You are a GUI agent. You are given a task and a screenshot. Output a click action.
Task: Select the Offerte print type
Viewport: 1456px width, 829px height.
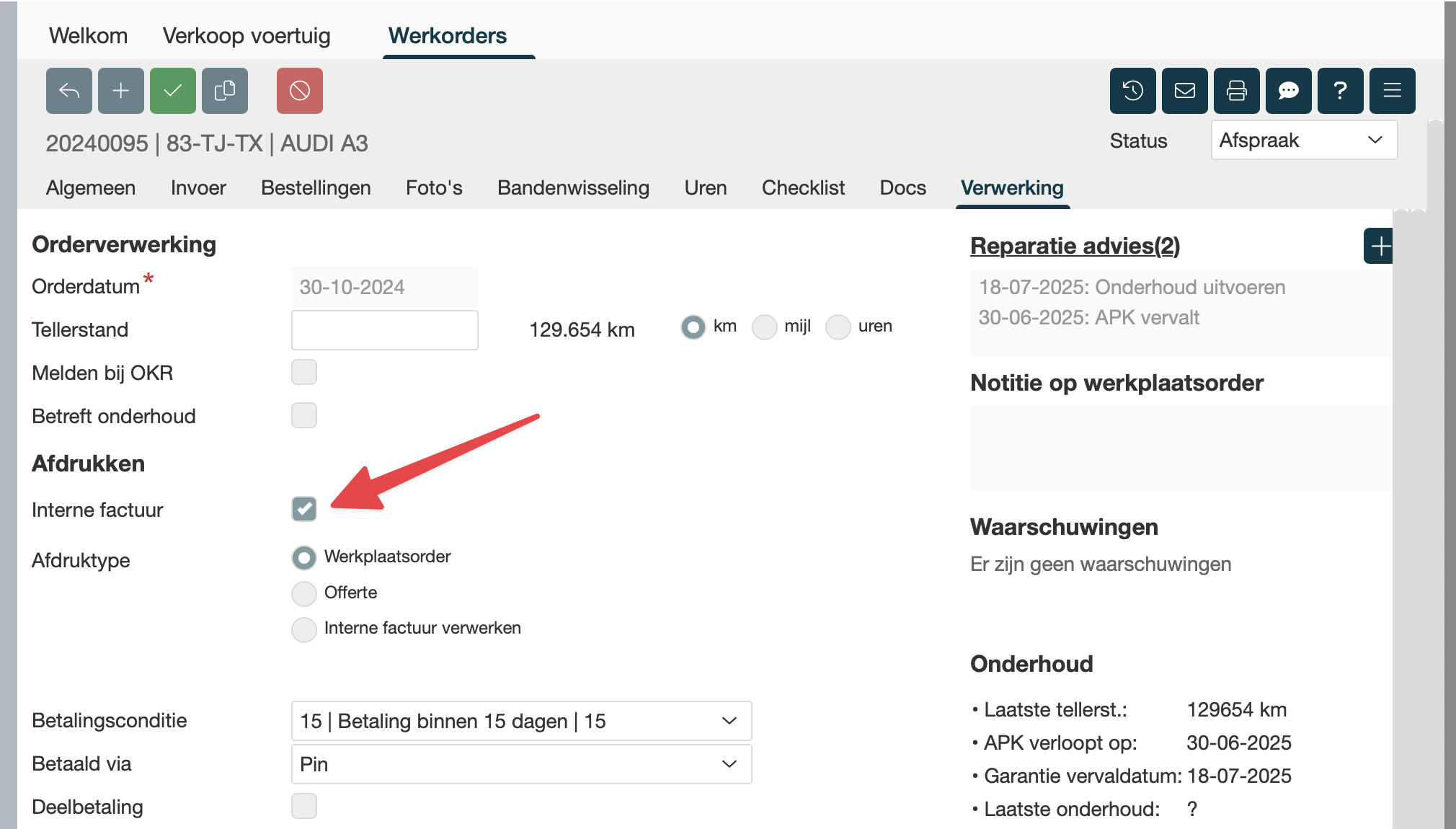click(x=304, y=593)
